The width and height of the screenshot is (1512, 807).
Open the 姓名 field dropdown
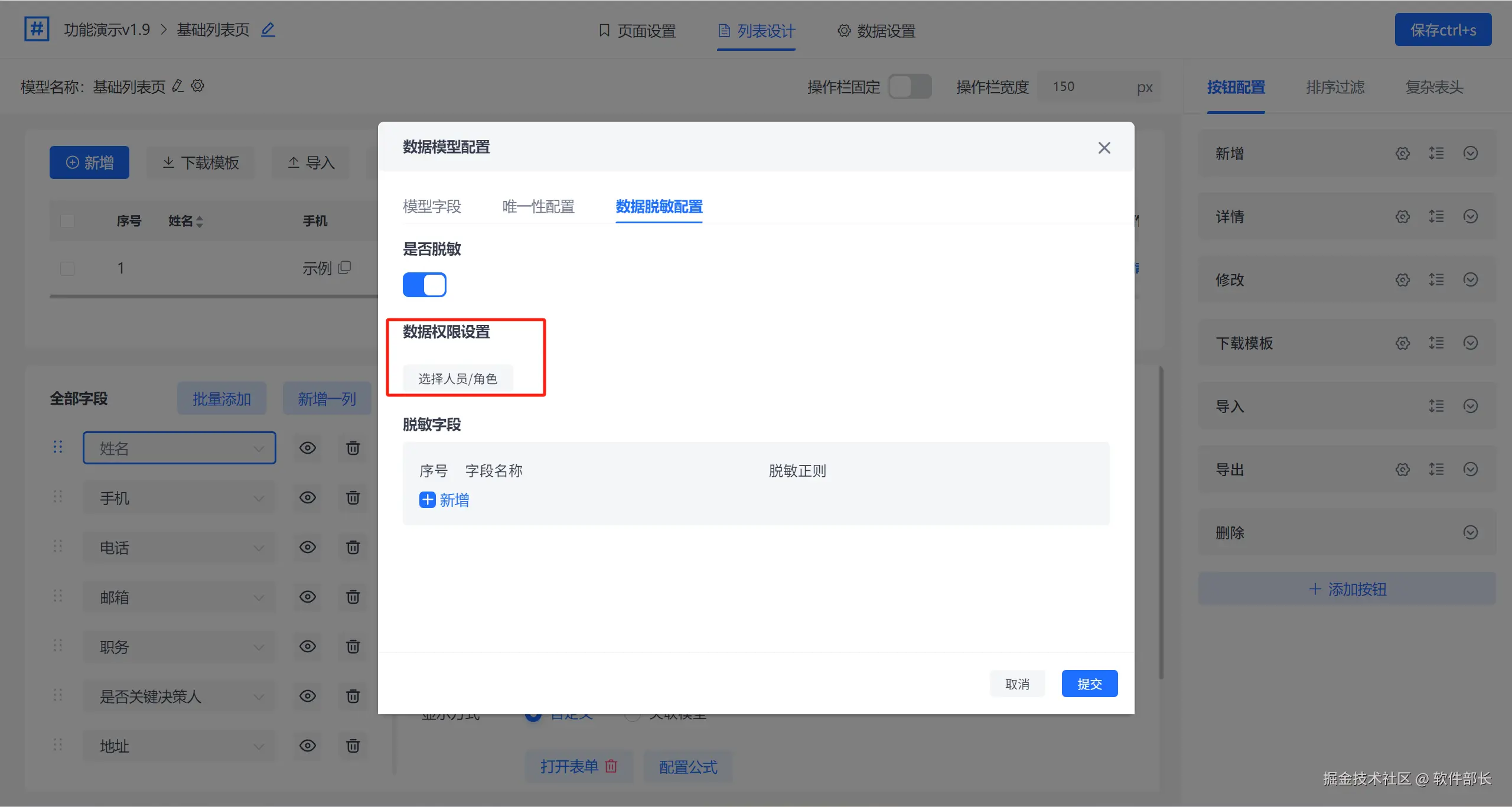click(179, 448)
